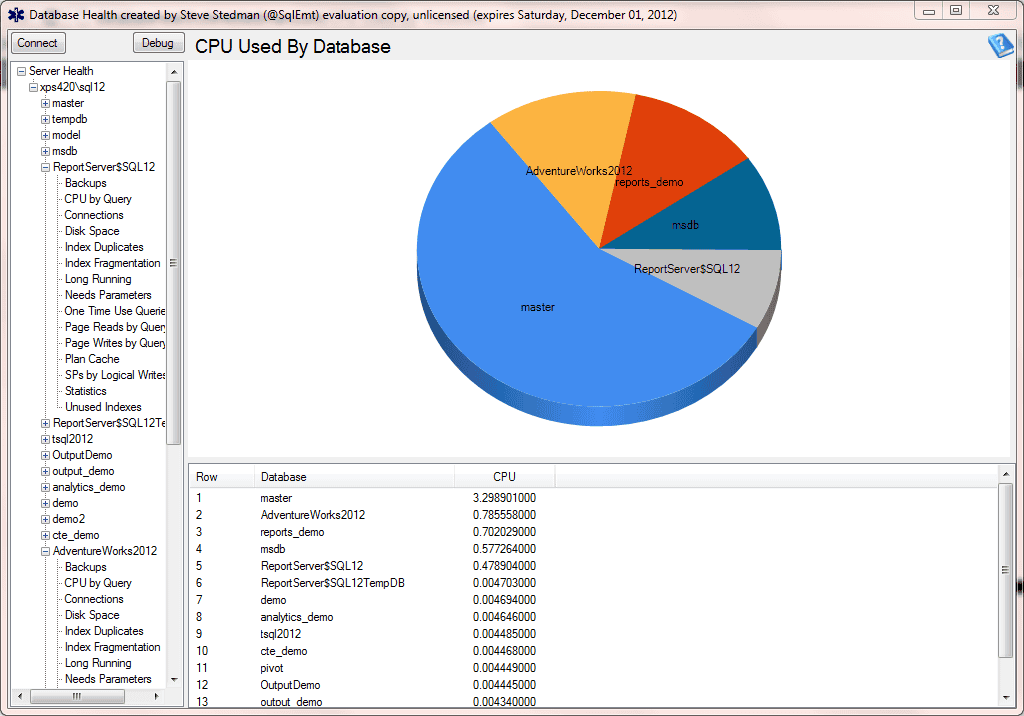The height and width of the screenshot is (716, 1024).
Task: Click the Connect button
Action: pos(37,43)
